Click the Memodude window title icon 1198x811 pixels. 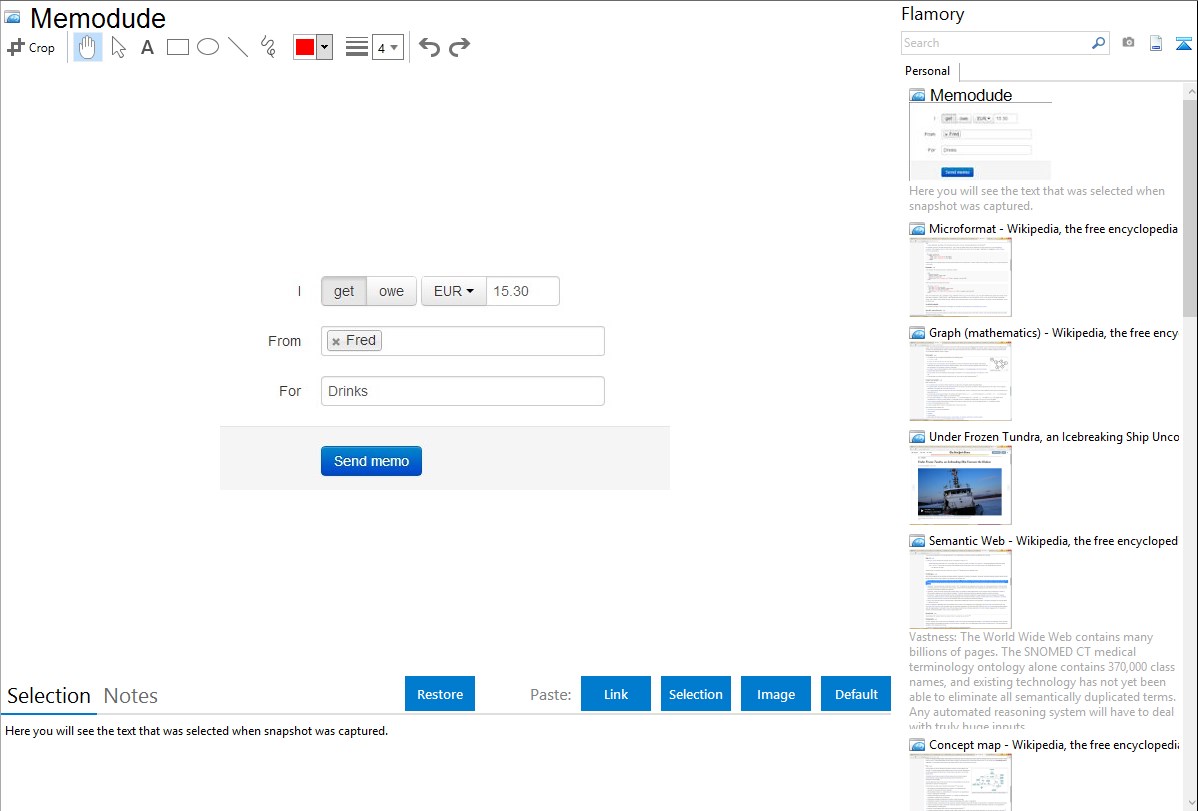pos(13,17)
